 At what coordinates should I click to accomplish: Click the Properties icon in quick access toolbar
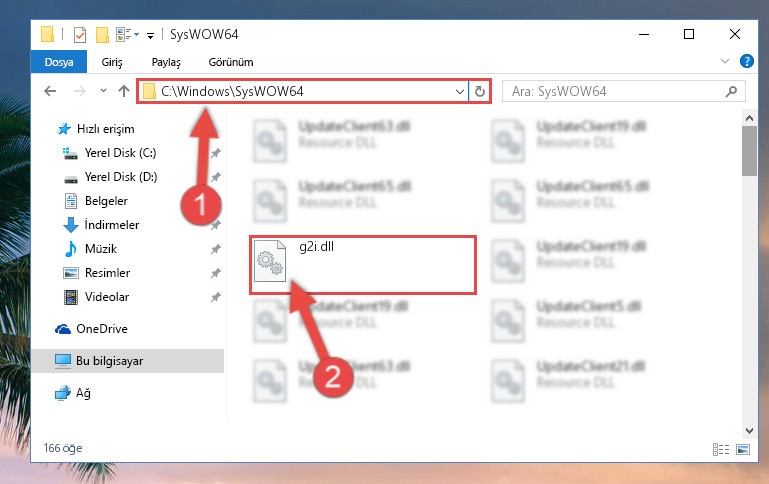click(x=79, y=35)
